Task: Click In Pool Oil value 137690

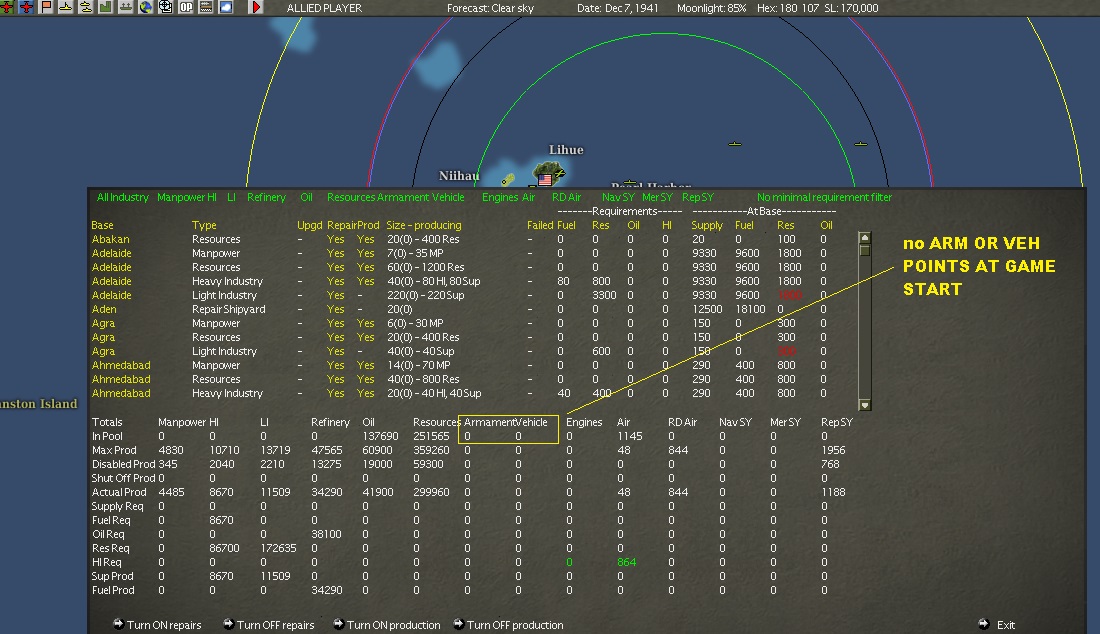Action: [380, 436]
